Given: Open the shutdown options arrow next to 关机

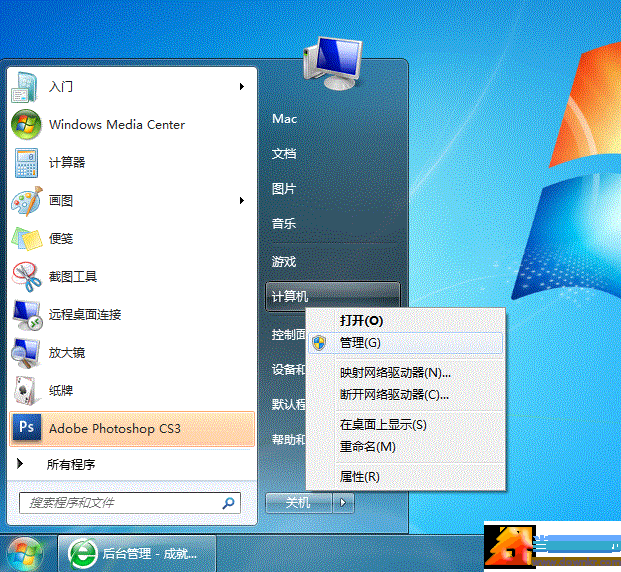Looking at the screenshot, I should (x=344, y=503).
